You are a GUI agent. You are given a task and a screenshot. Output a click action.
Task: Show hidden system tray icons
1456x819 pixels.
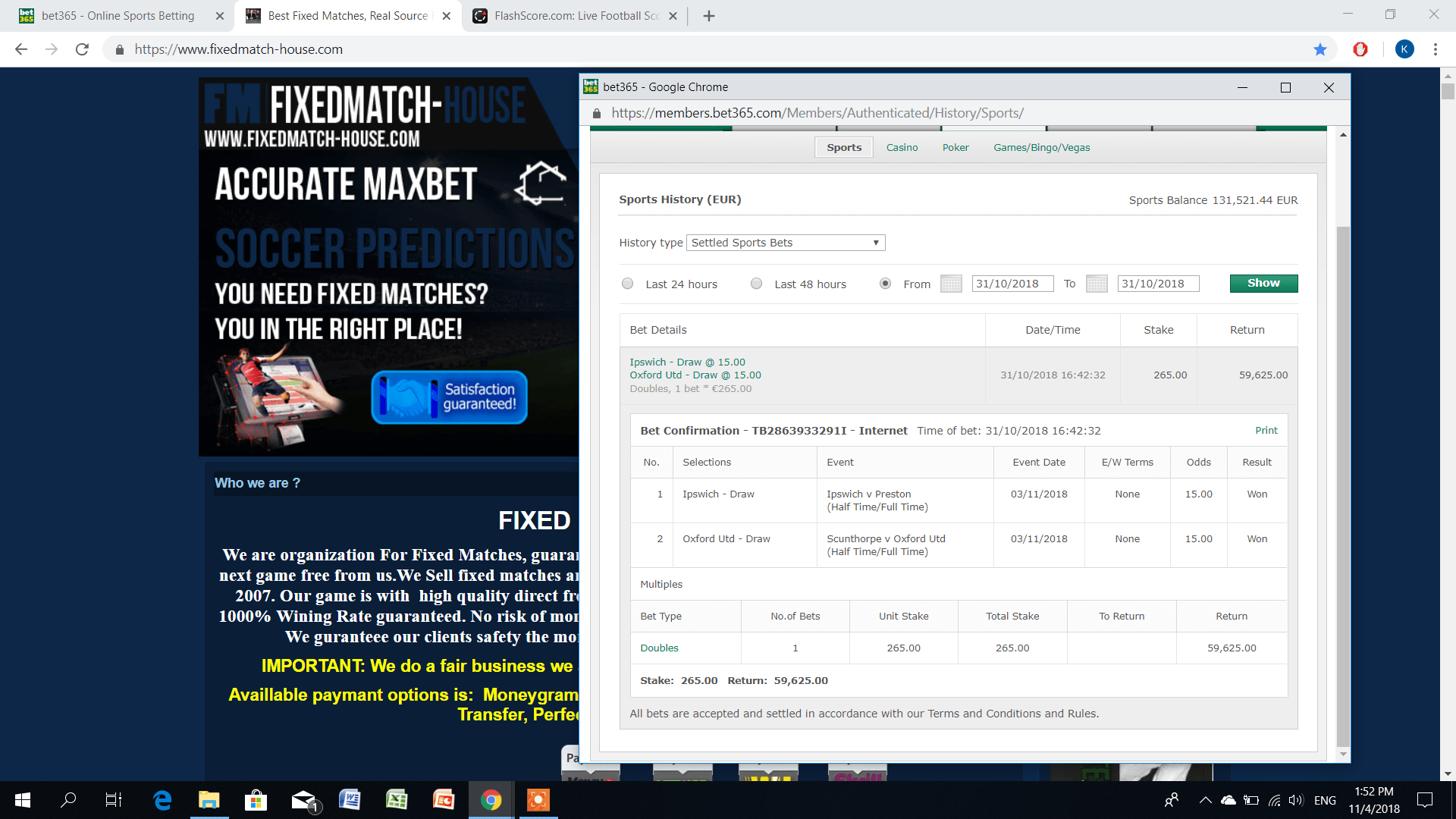click(x=1205, y=800)
